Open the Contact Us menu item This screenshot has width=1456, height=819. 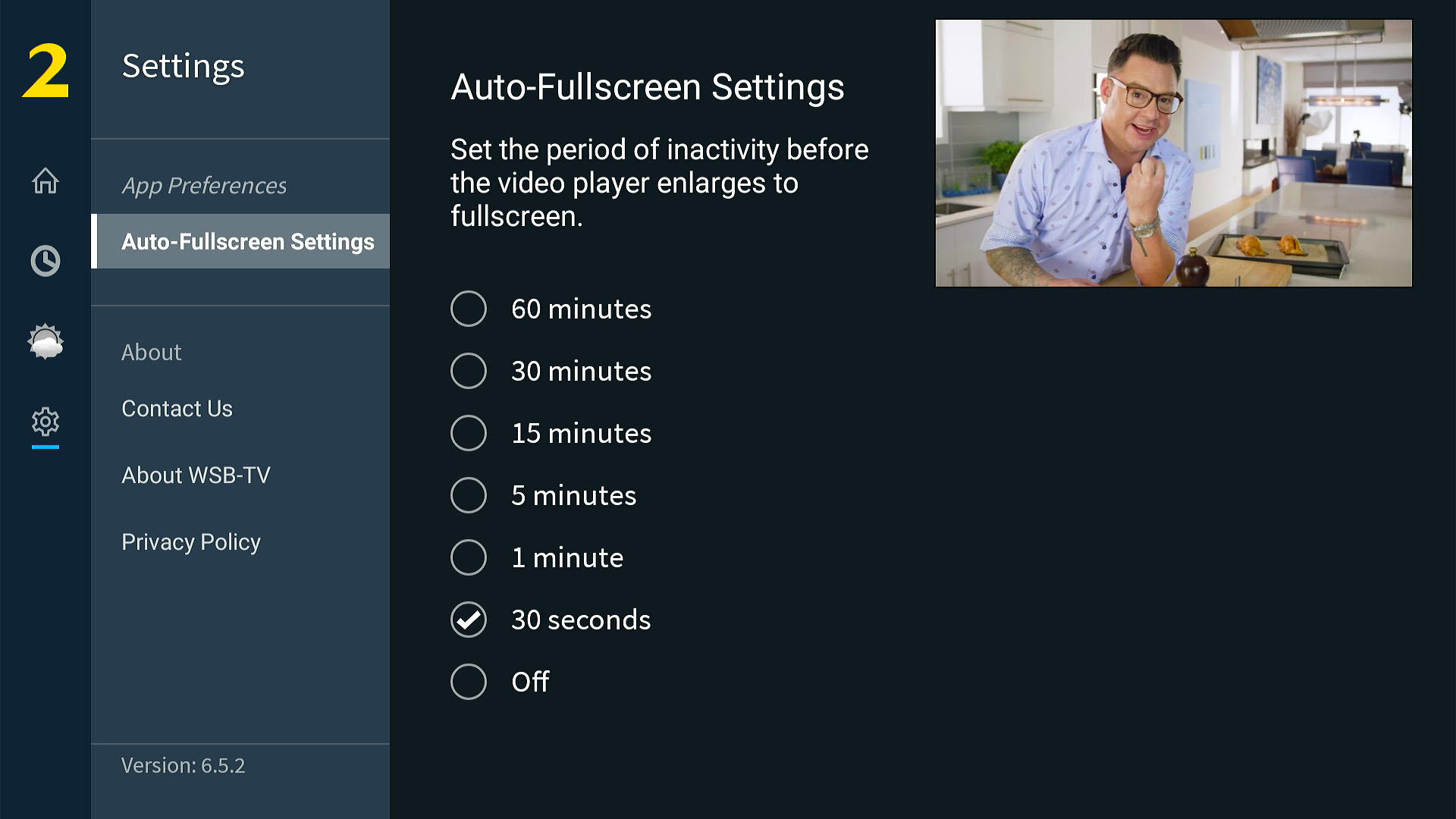point(177,409)
